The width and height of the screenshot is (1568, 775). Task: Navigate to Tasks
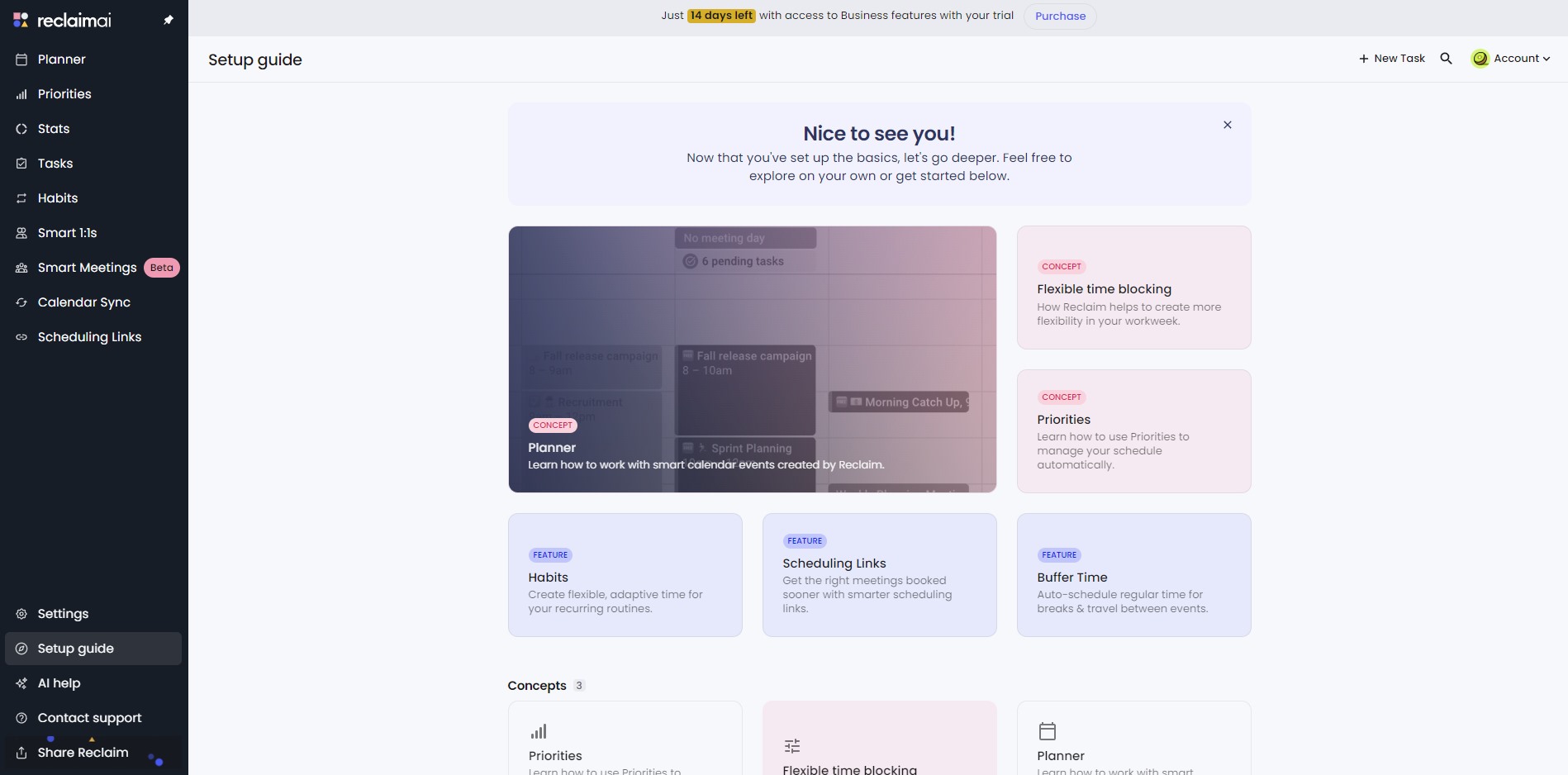[93, 164]
